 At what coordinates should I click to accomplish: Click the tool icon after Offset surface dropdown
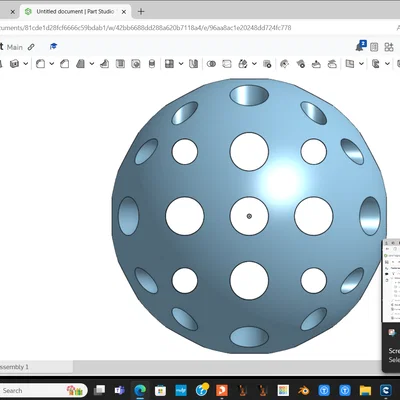[376, 64]
